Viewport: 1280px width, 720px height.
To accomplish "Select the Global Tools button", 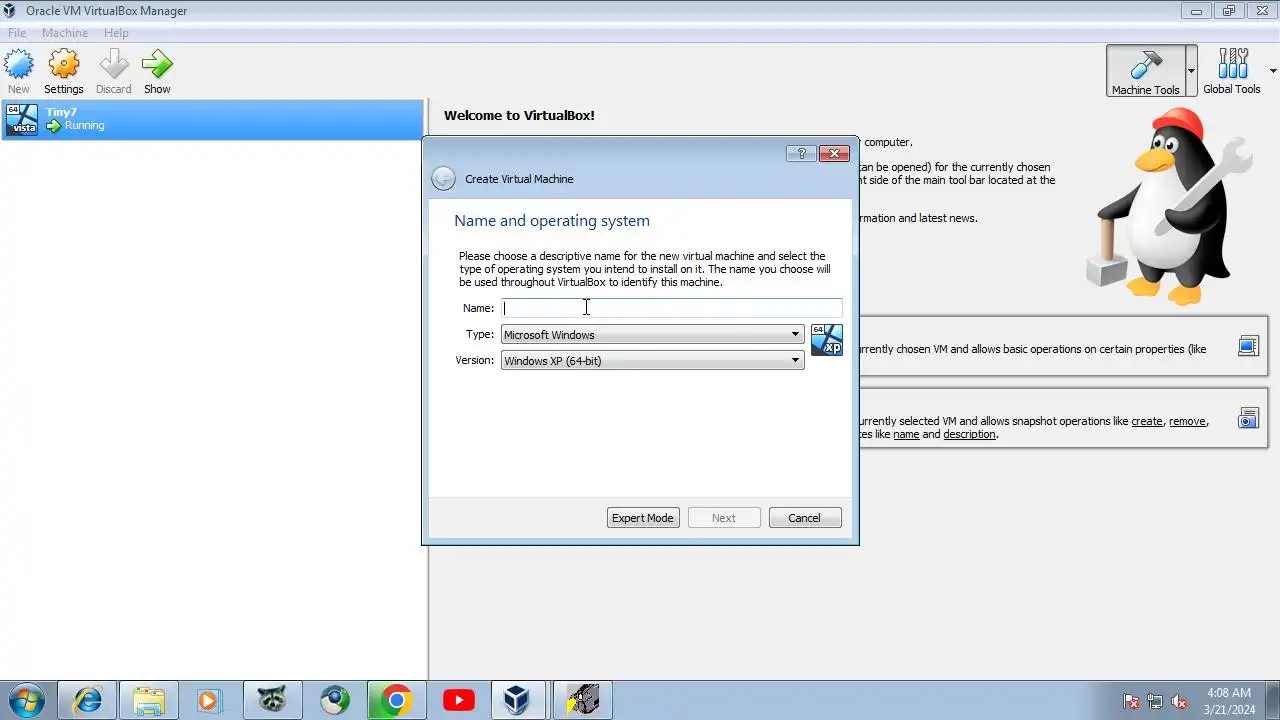I will [x=1232, y=71].
